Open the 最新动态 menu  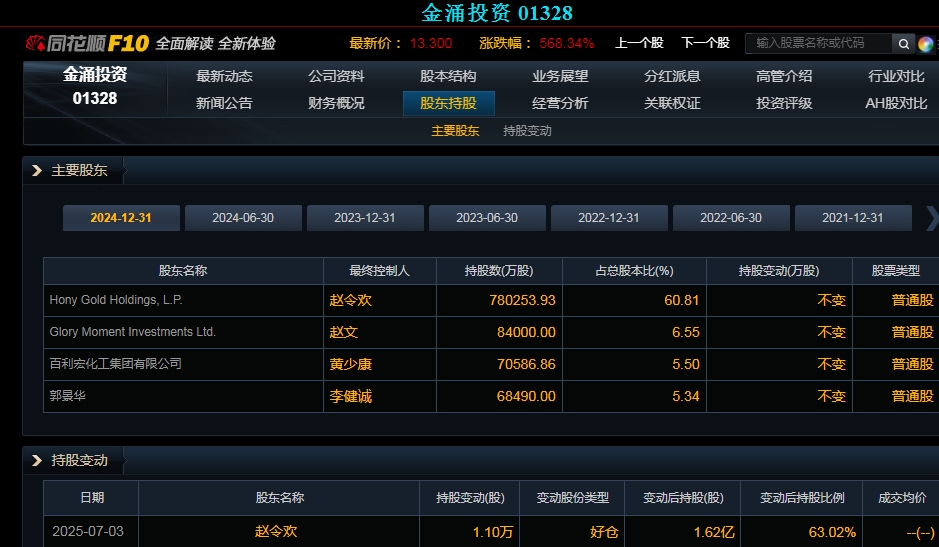point(224,76)
